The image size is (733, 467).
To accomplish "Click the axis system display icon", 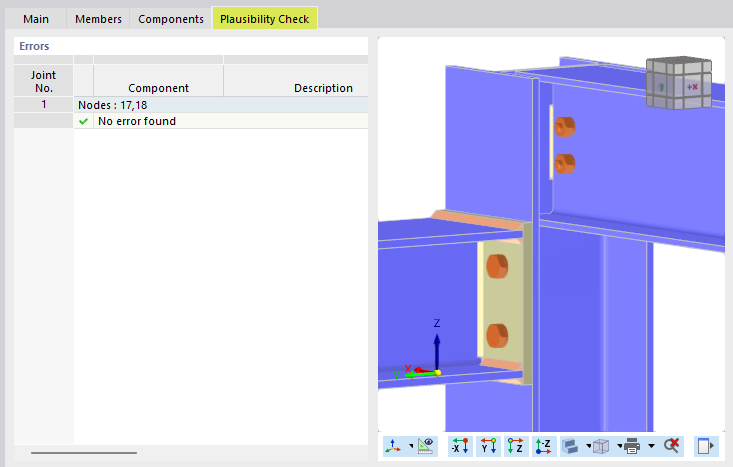I will click(393, 446).
